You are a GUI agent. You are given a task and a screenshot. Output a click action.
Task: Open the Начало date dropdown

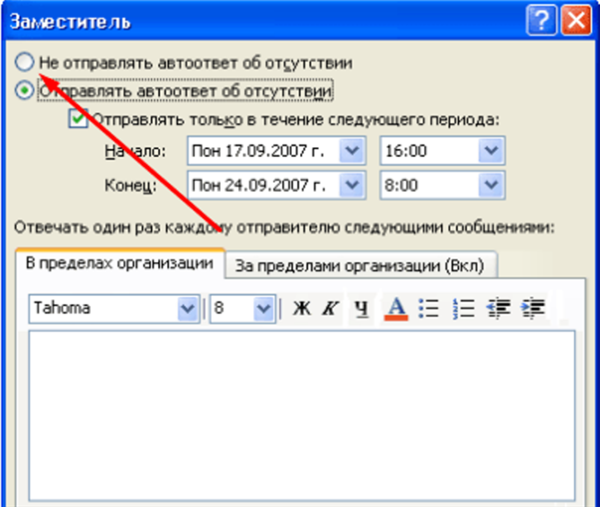pyautogui.click(x=351, y=151)
